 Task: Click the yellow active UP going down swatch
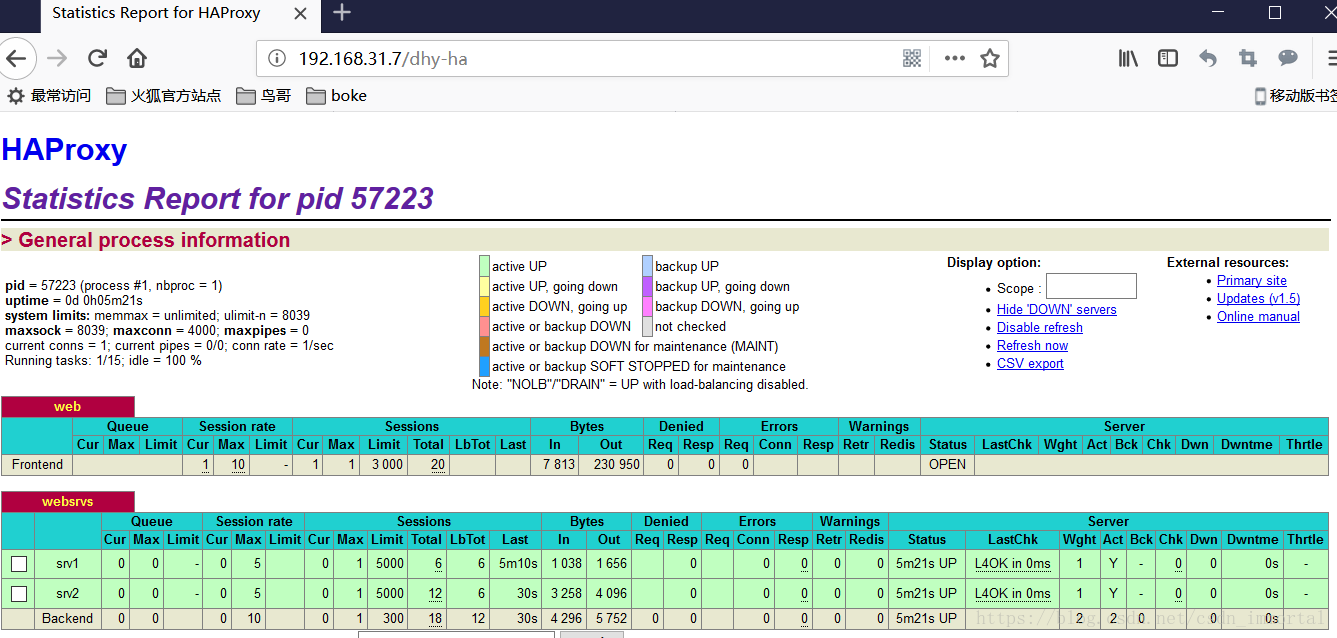click(x=484, y=286)
